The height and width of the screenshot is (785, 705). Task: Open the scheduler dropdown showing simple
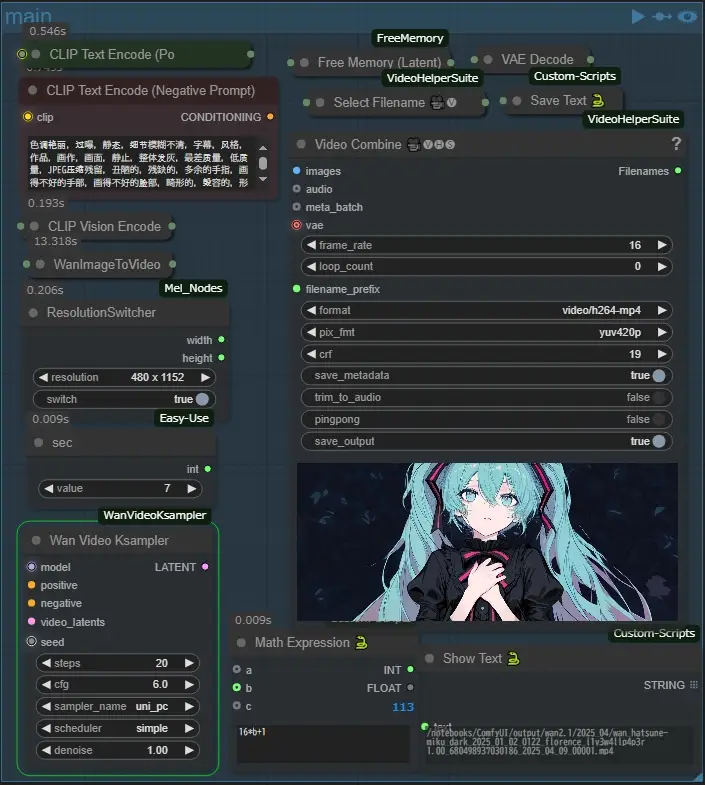pos(118,728)
